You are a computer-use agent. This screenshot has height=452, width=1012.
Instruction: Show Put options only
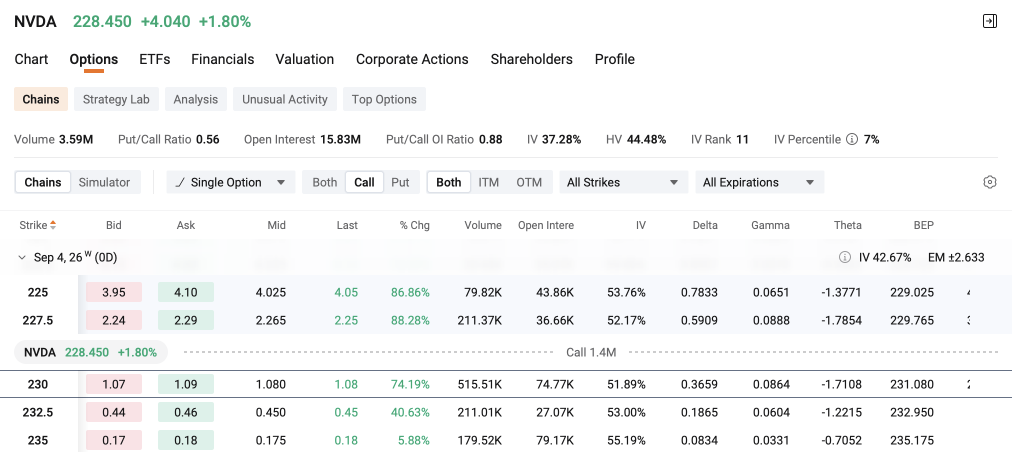(x=400, y=182)
